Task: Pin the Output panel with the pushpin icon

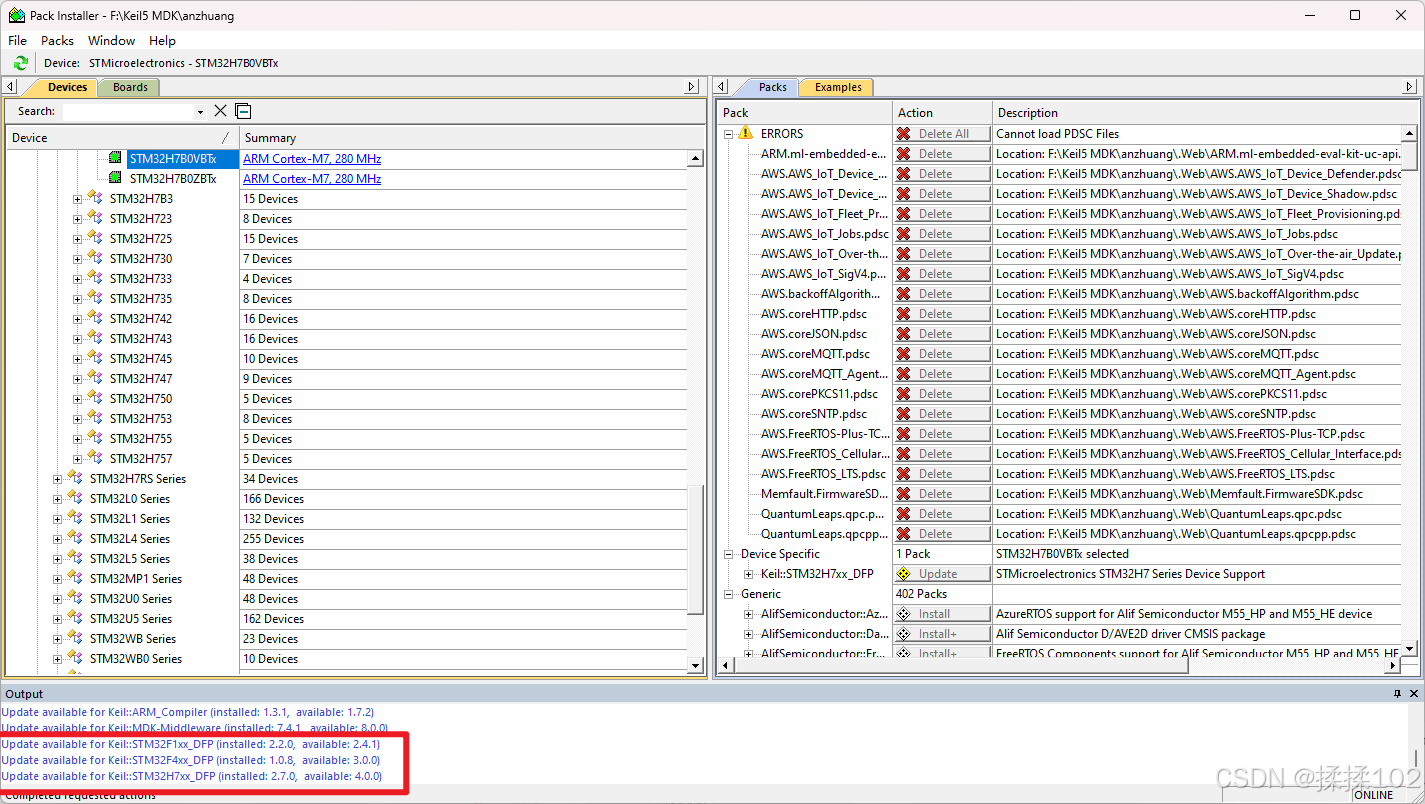Action: click(1398, 693)
